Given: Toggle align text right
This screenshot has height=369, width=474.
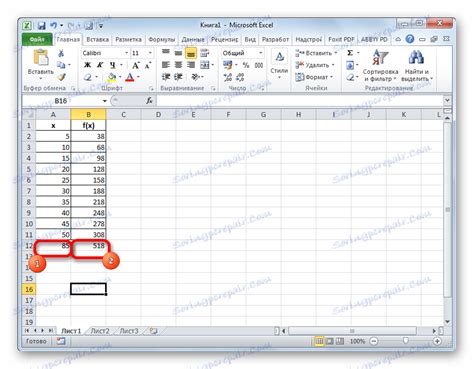Looking at the screenshot, I should click(191, 65).
